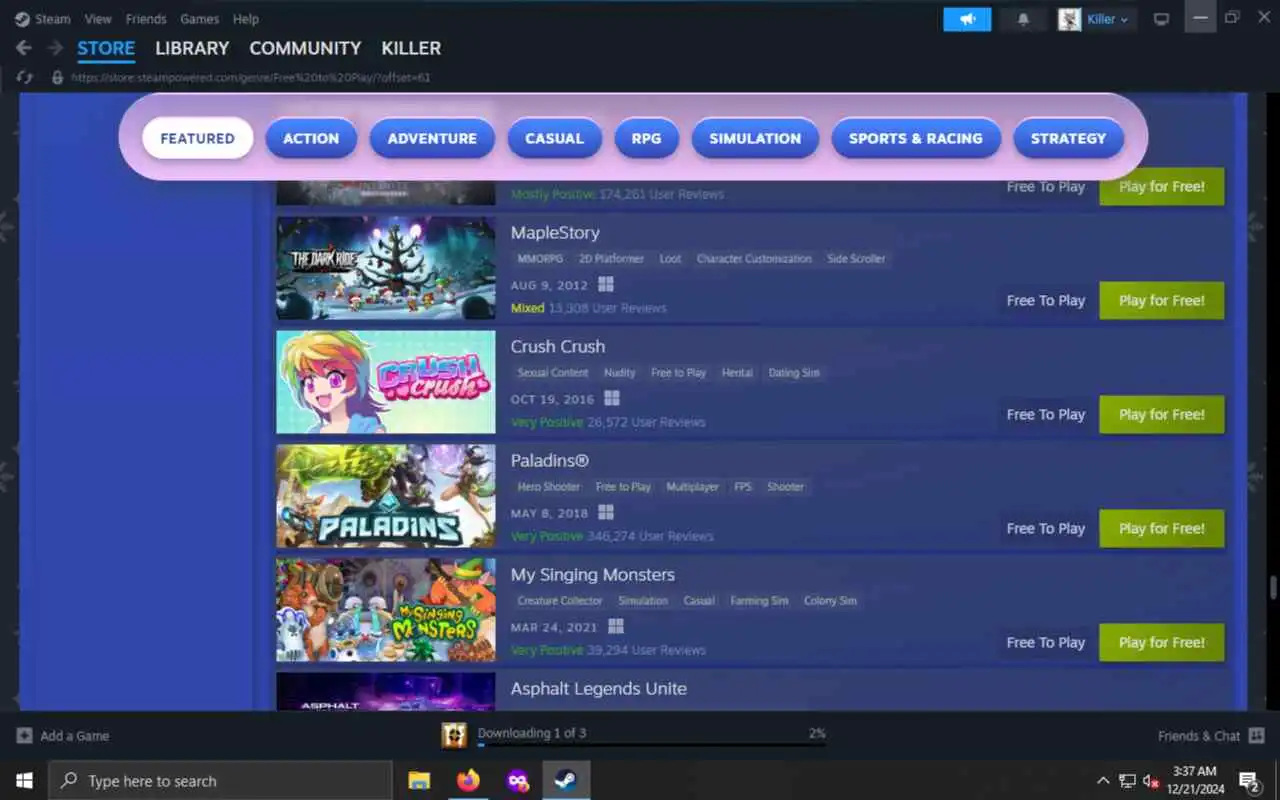Viewport: 1280px width, 800px height.
Task: Click the page vertical scrollbar thumb
Action: 1273,587
